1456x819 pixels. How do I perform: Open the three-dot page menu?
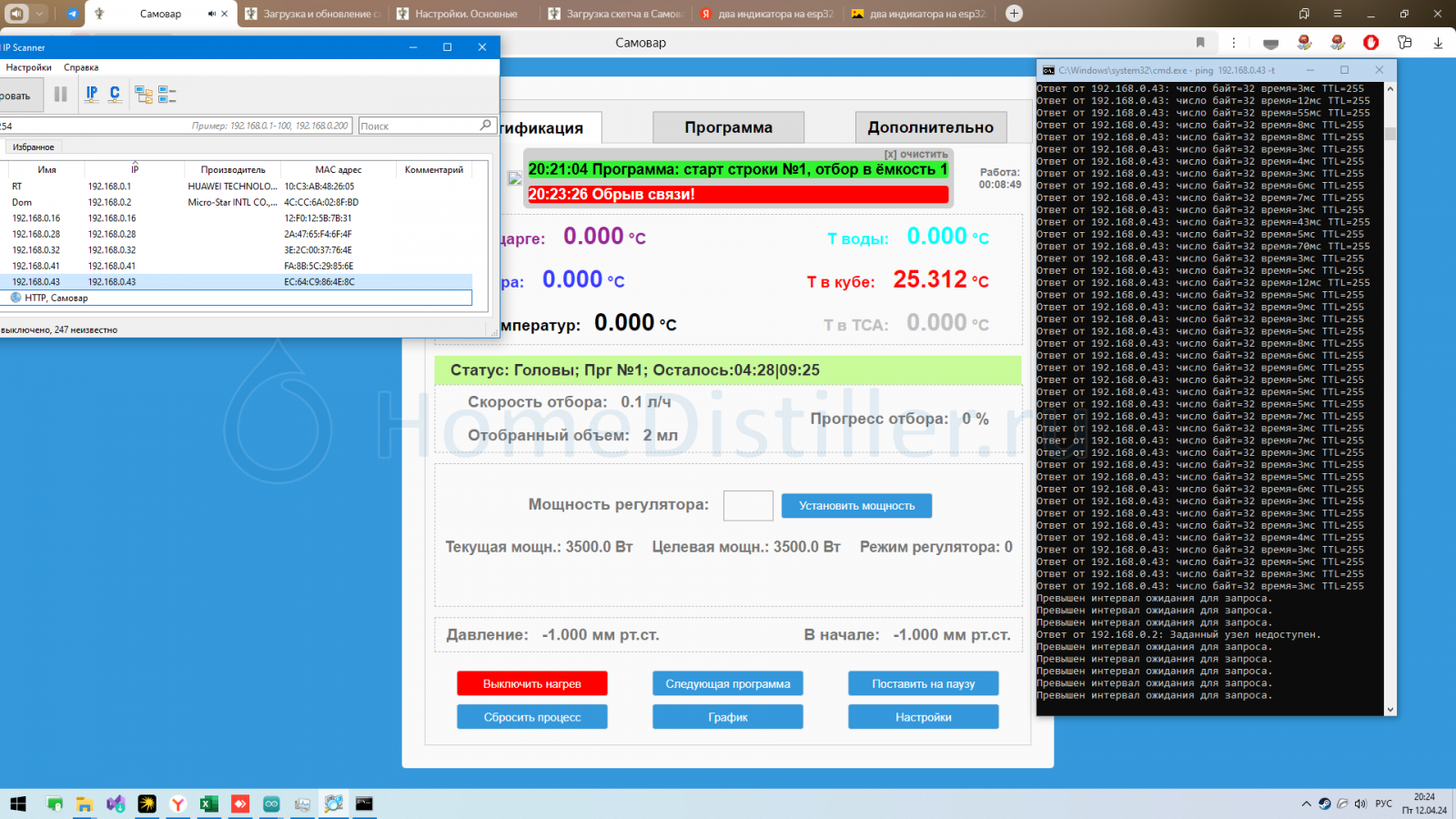click(1233, 43)
